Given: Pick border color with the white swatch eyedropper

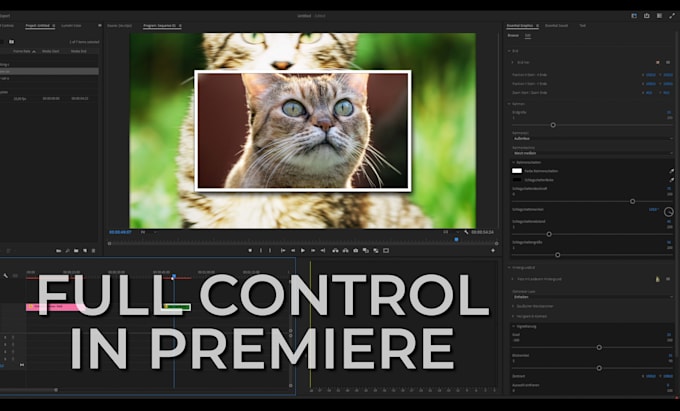Looking at the screenshot, I should point(672,171).
